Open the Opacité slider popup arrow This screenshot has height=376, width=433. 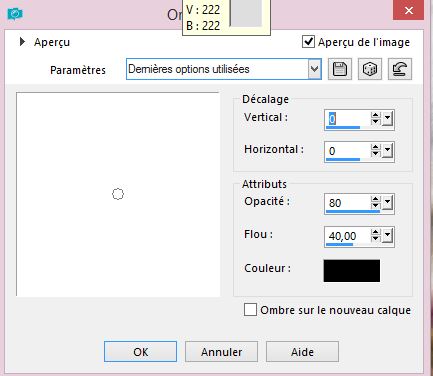(387, 202)
